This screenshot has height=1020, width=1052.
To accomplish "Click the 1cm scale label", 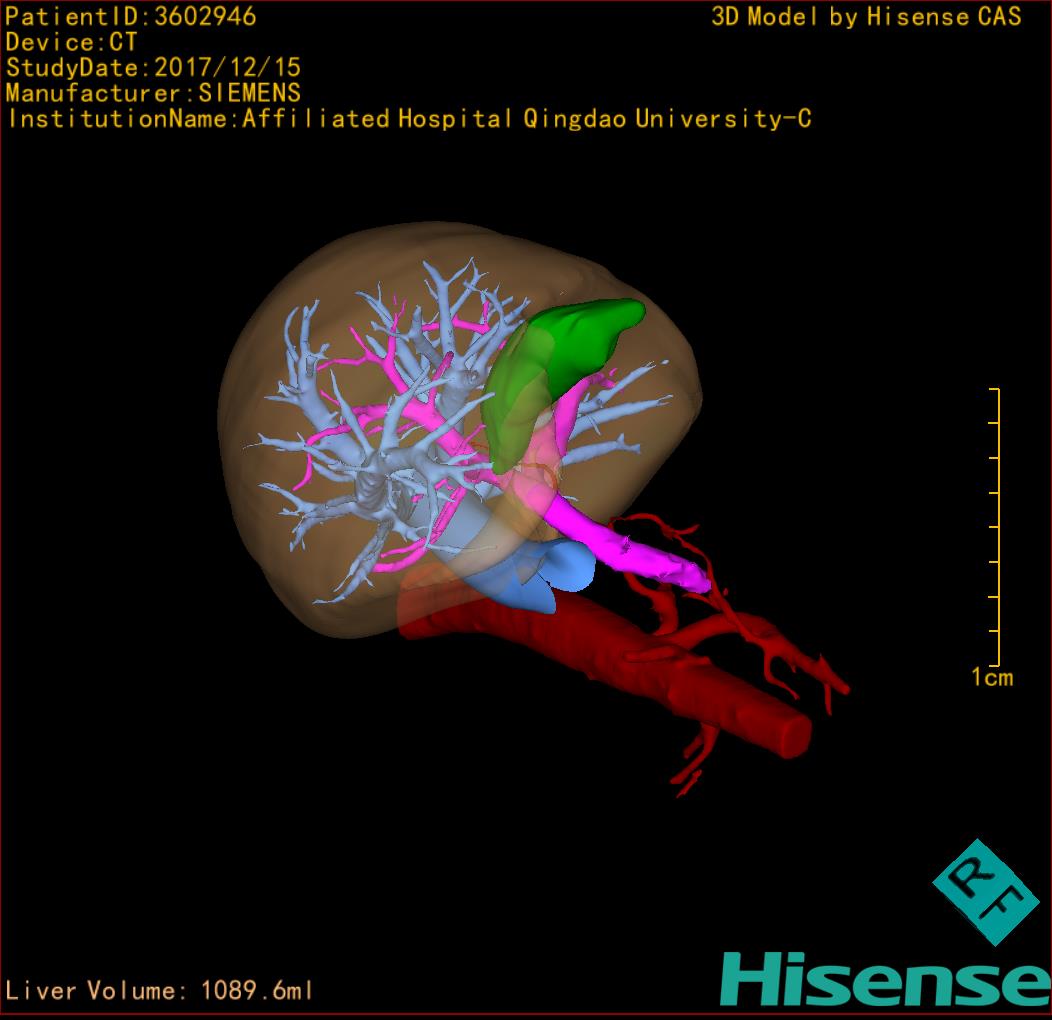I will [x=991, y=678].
